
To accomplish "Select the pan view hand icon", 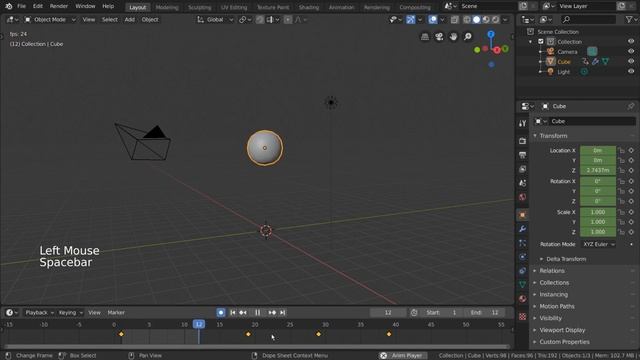I will pyautogui.click(x=453, y=37).
